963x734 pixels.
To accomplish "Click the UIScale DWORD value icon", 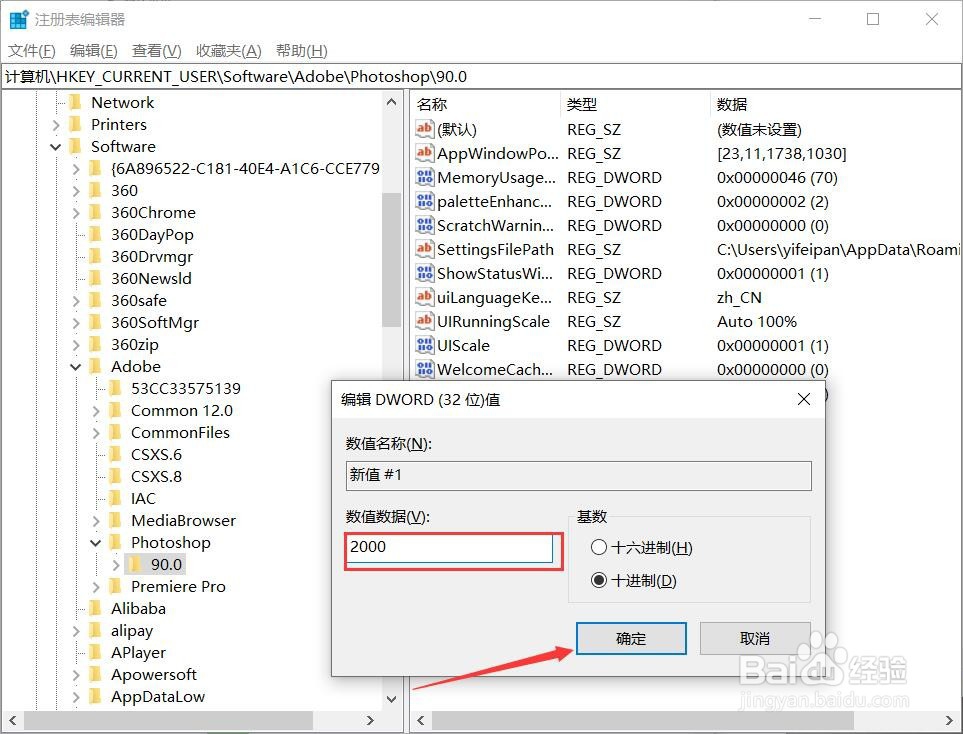I will coord(424,345).
